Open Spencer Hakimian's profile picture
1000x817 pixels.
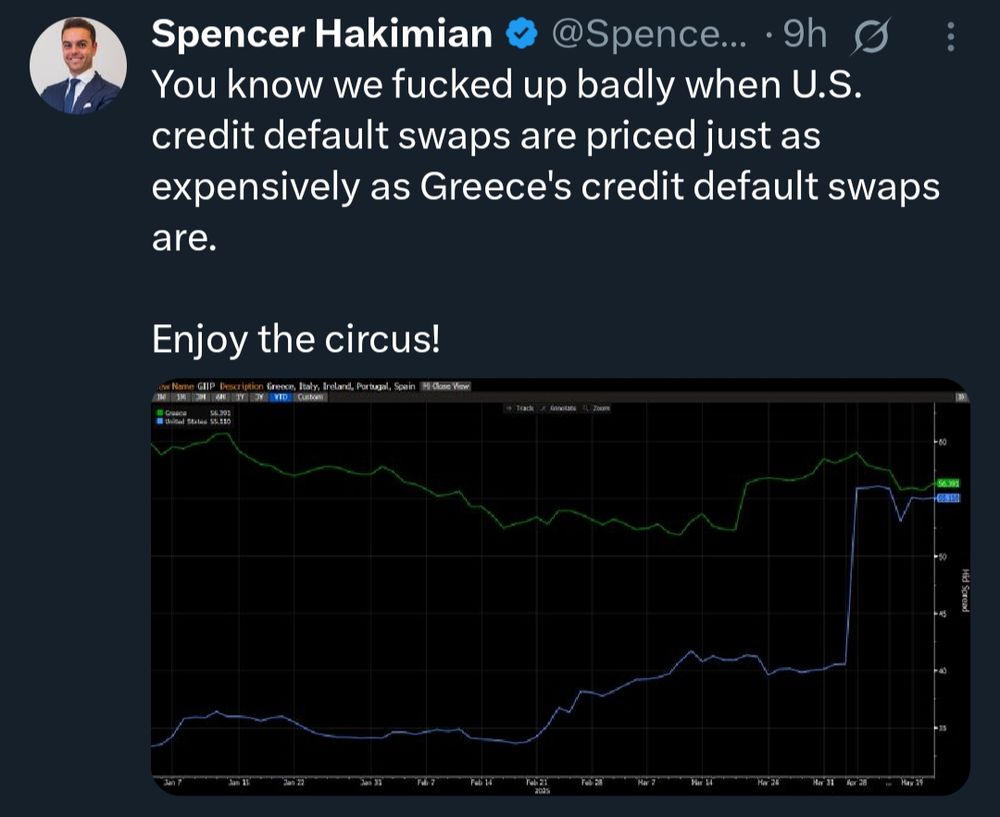pos(78,65)
